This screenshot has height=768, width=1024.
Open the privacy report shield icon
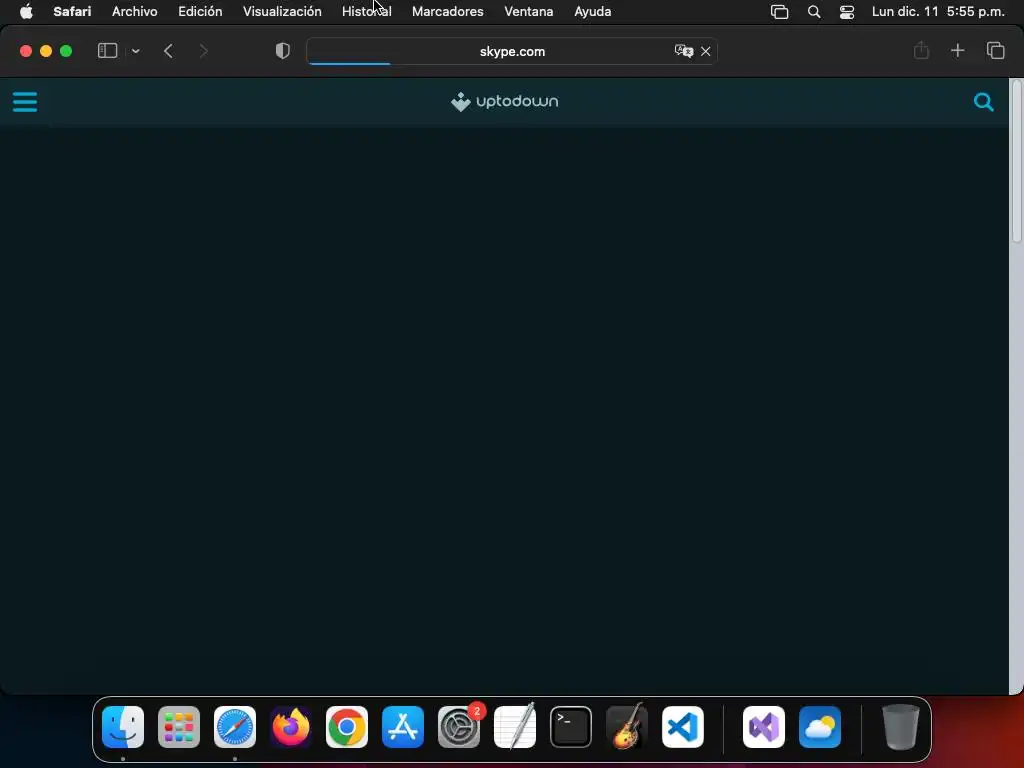283,51
